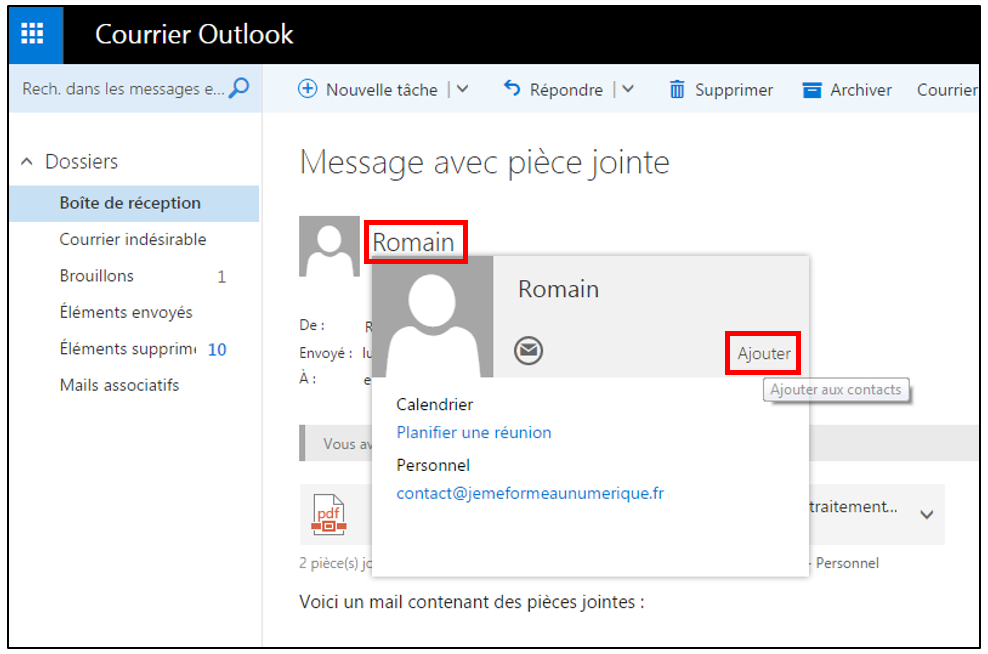The height and width of the screenshot is (654, 988).
Task: Click the Romain name in contact card
Action: [558, 289]
